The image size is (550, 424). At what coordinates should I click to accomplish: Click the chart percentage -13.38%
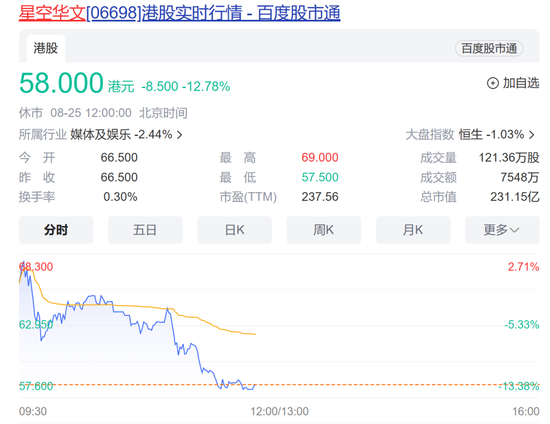point(519,386)
